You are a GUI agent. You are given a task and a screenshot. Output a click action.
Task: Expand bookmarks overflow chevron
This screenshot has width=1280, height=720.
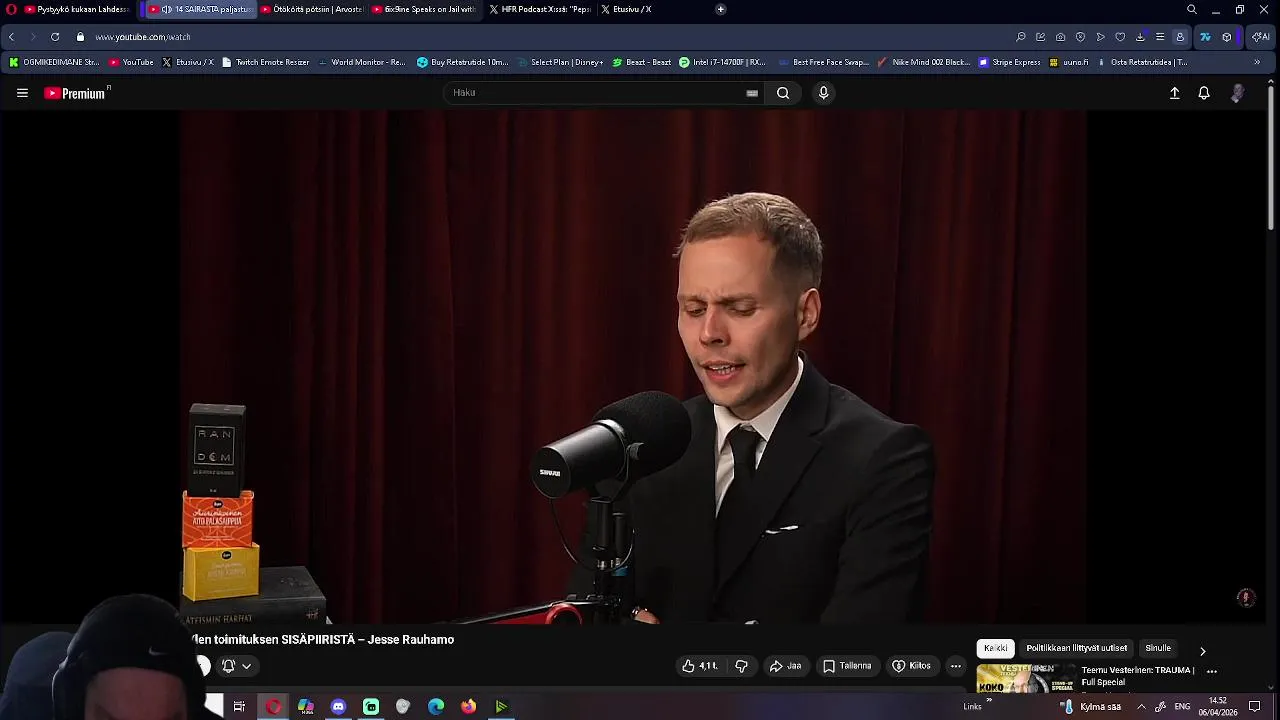pos(1257,62)
